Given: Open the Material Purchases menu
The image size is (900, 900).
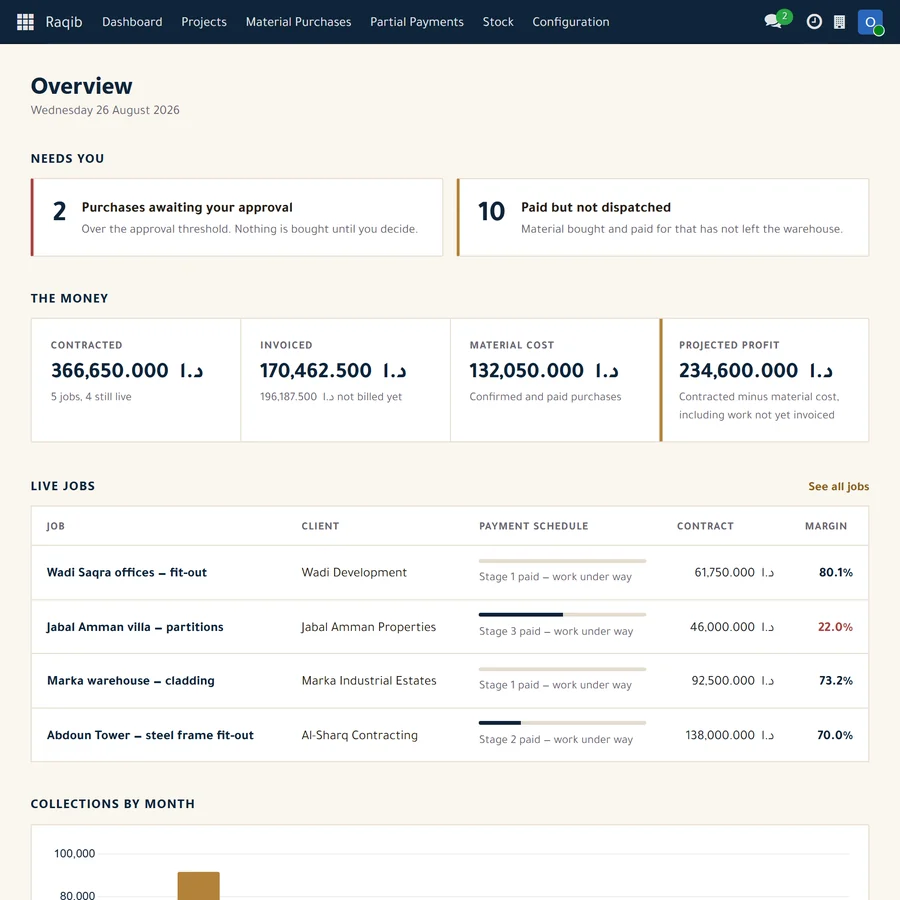Looking at the screenshot, I should pyautogui.click(x=298, y=22).
